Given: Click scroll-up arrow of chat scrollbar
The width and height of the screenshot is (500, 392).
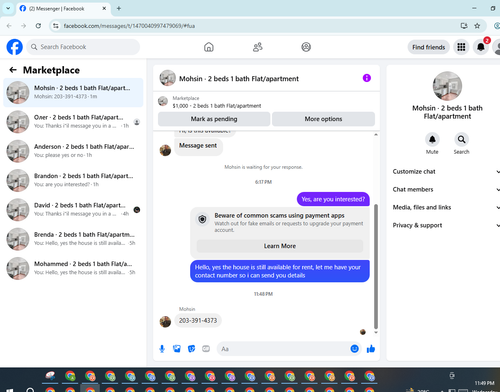Looking at the screenshot, I should [376, 135].
